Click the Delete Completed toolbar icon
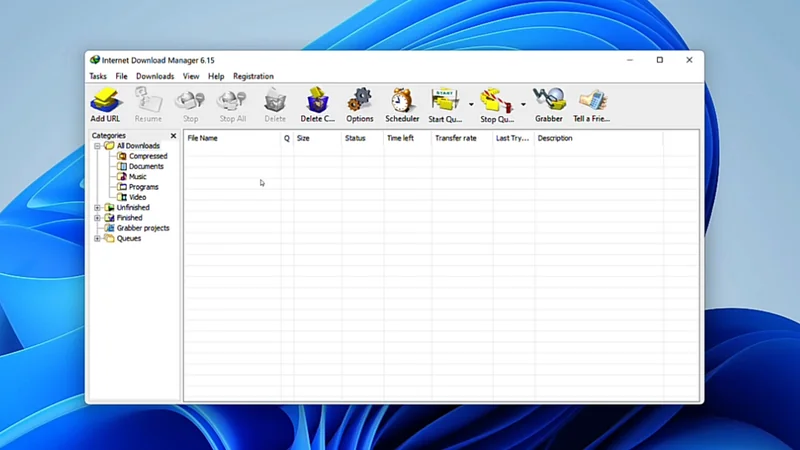This screenshot has width=800, height=450. 317,101
